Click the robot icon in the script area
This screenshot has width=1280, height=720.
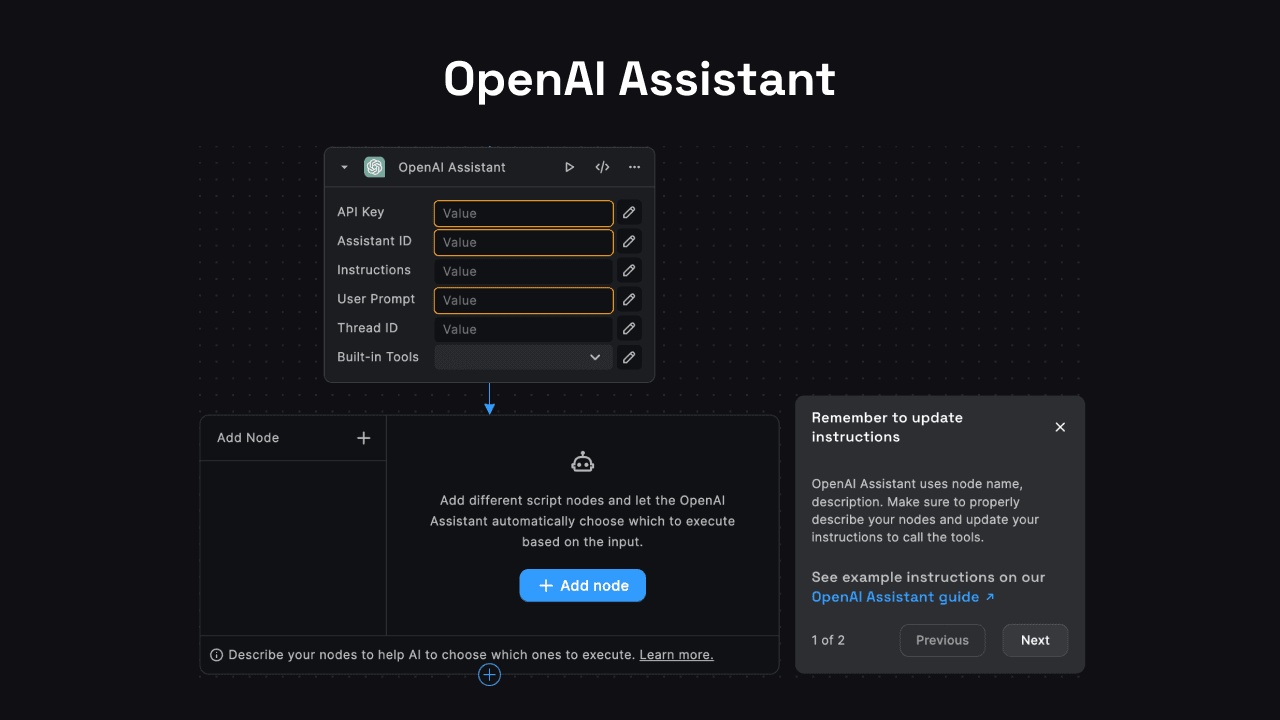coord(582,461)
